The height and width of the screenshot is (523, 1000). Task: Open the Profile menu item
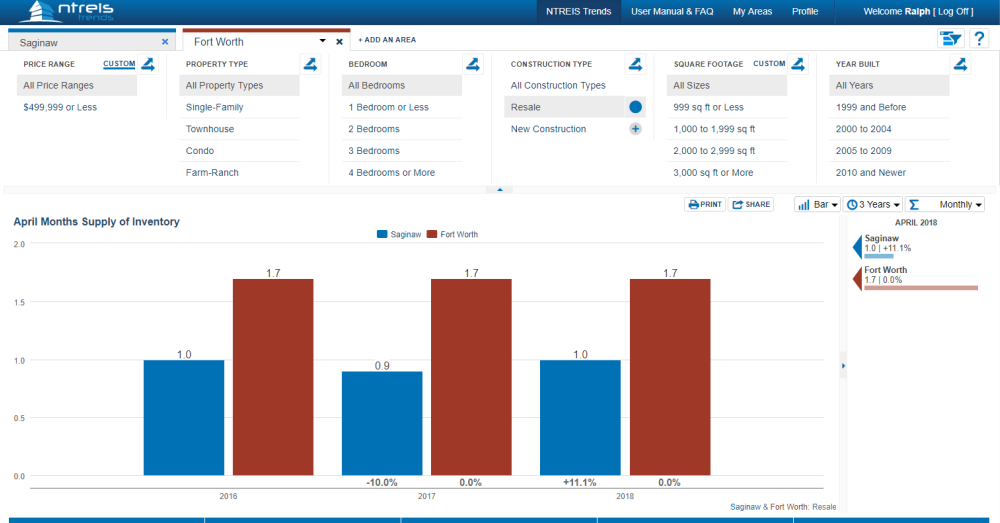click(x=805, y=11)
